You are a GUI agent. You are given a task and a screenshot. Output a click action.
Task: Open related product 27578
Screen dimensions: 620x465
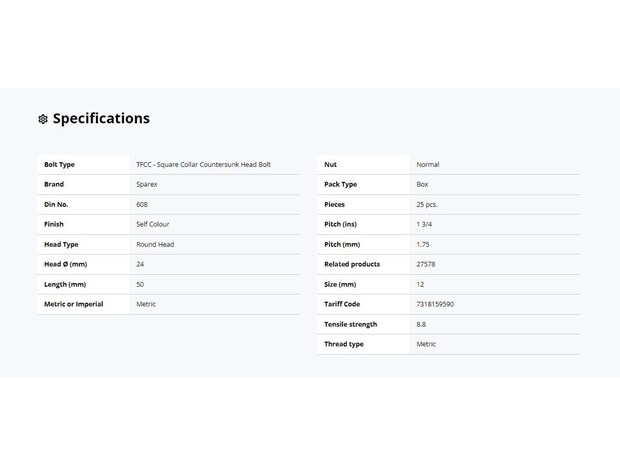[x=425, y=264]
